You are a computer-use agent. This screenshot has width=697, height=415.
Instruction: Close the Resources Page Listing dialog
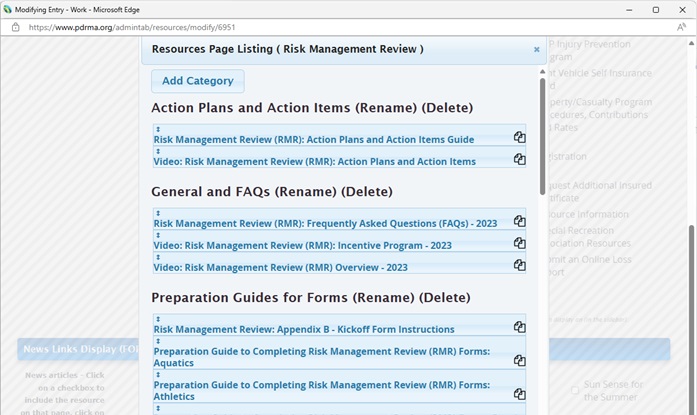point(536,49)
